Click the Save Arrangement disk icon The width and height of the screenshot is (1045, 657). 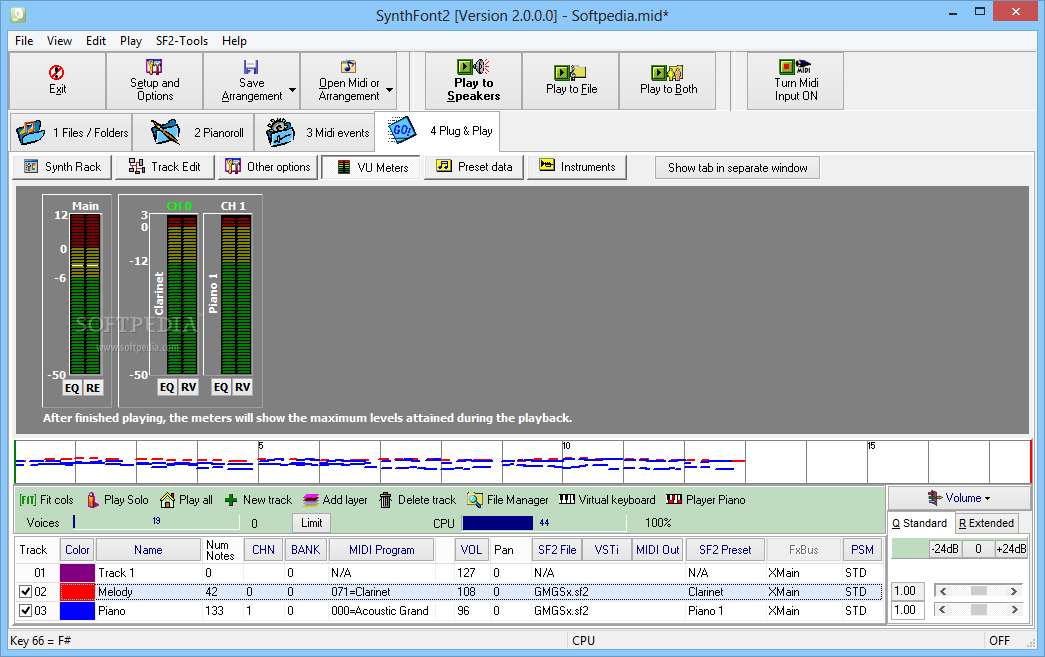click(x=251, y=67)
